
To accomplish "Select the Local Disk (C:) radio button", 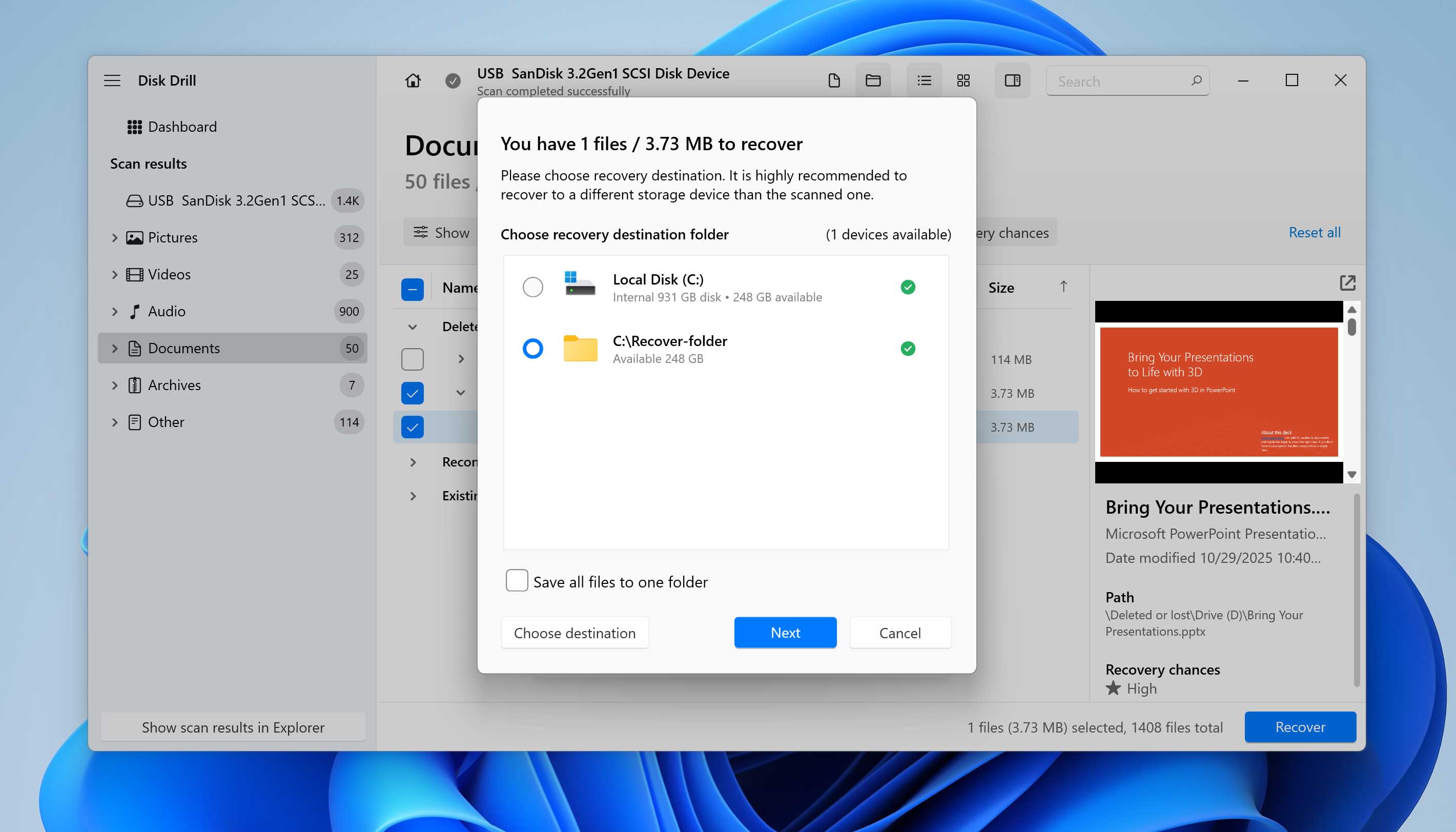I will tap(532, 287).
